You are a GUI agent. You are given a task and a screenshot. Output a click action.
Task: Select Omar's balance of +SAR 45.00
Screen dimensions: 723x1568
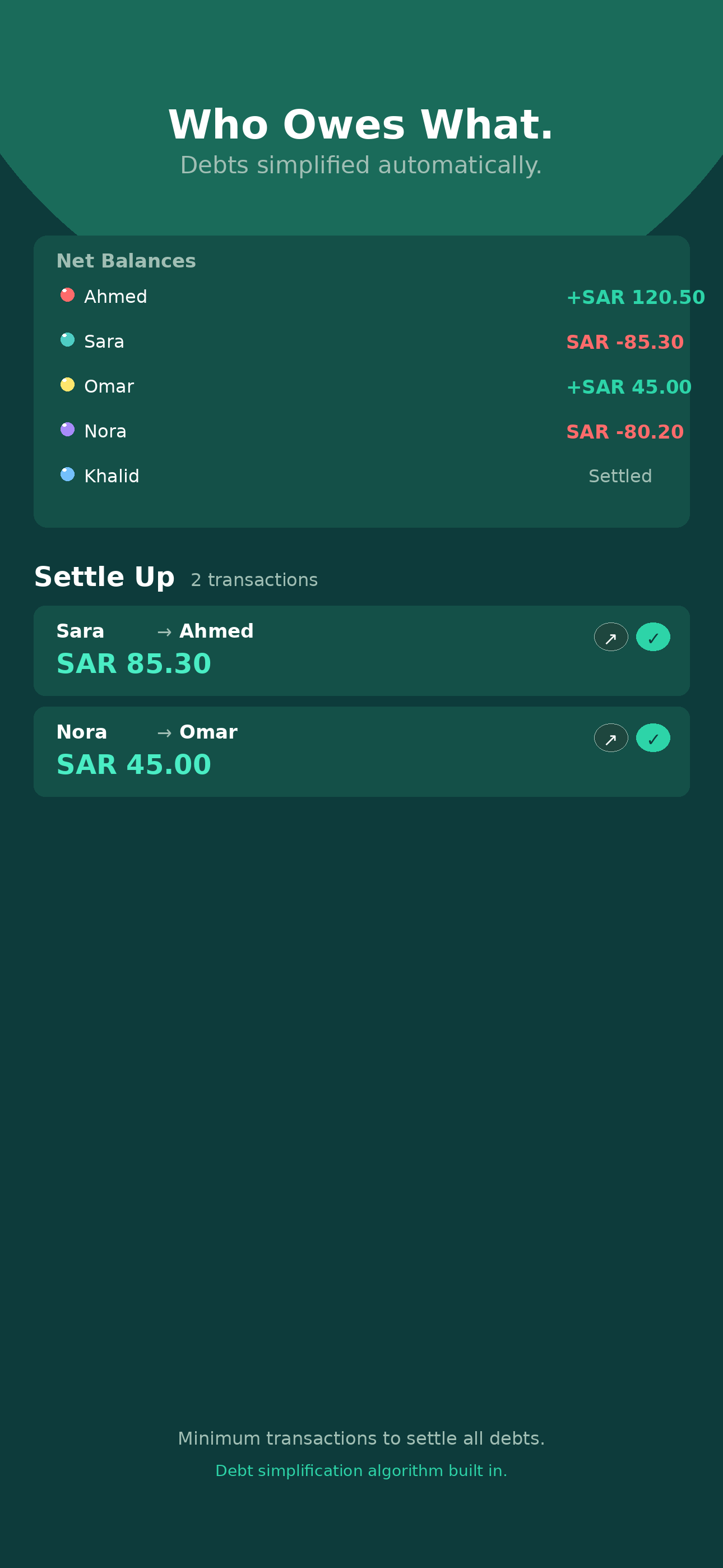pos(628,387)
